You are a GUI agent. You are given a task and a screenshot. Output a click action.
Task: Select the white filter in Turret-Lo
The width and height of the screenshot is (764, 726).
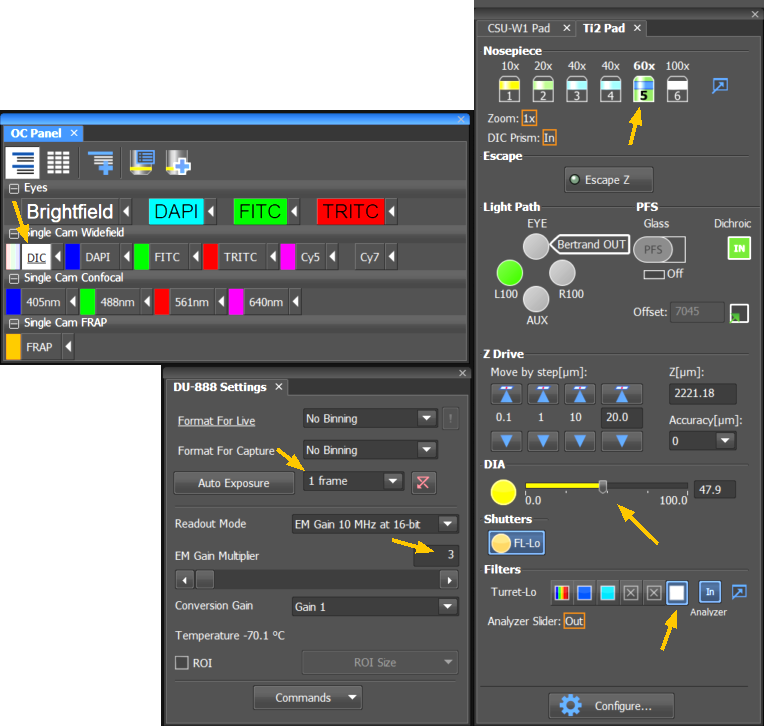click(676, 593)
